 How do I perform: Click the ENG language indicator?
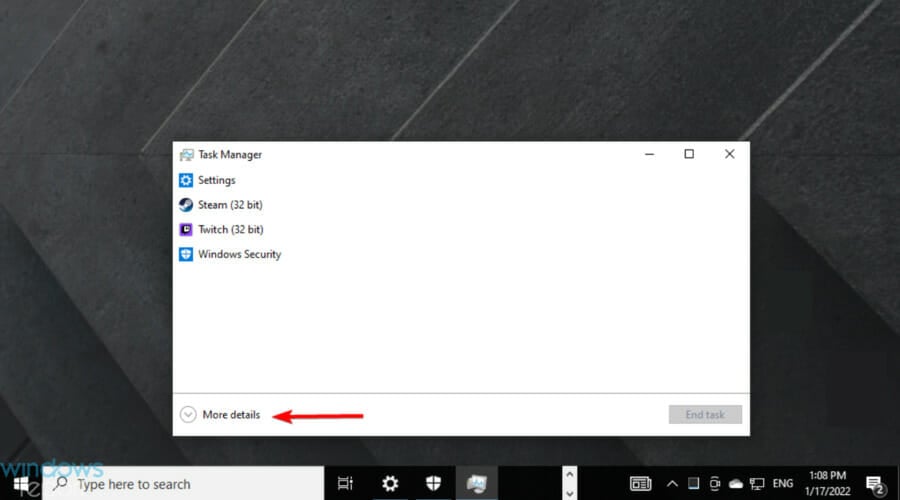coord(783,484)
